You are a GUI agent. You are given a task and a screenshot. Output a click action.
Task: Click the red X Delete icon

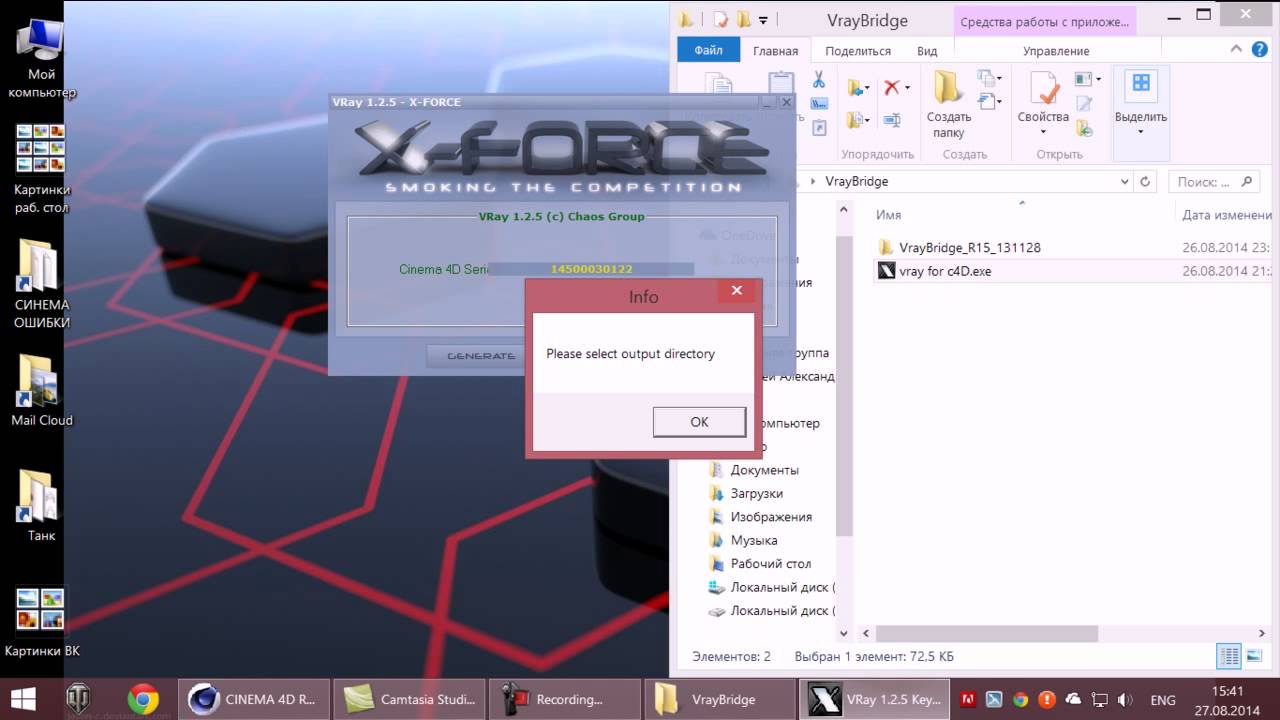[891, 88]
